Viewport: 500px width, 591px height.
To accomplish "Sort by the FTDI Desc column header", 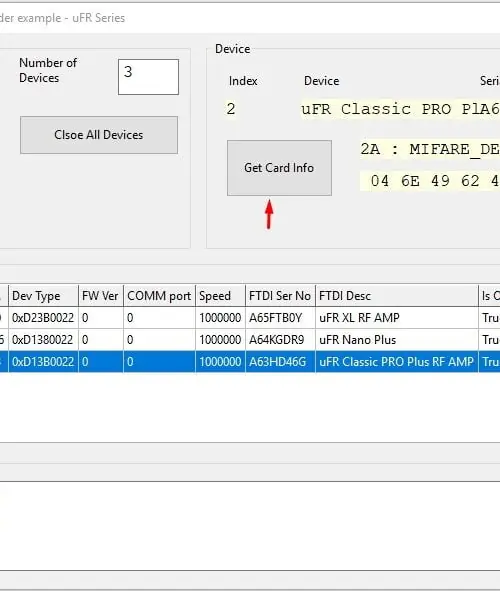I will (397, 296).
